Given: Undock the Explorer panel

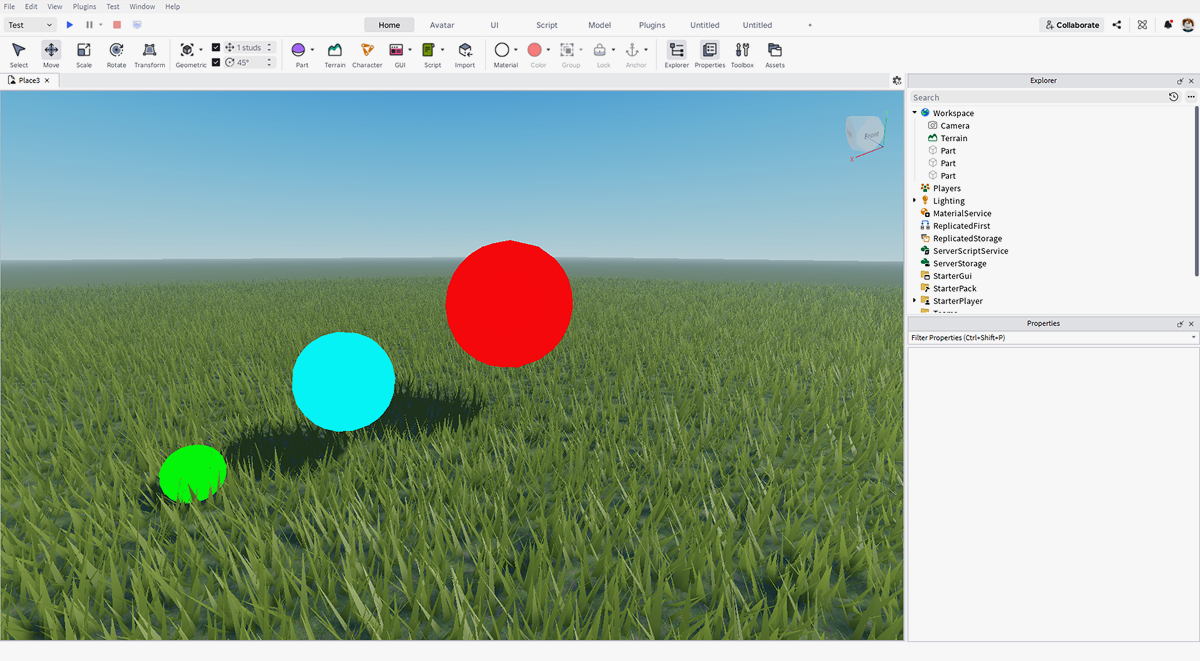Looking at the screenshot, I should (x=1180, y=81).
